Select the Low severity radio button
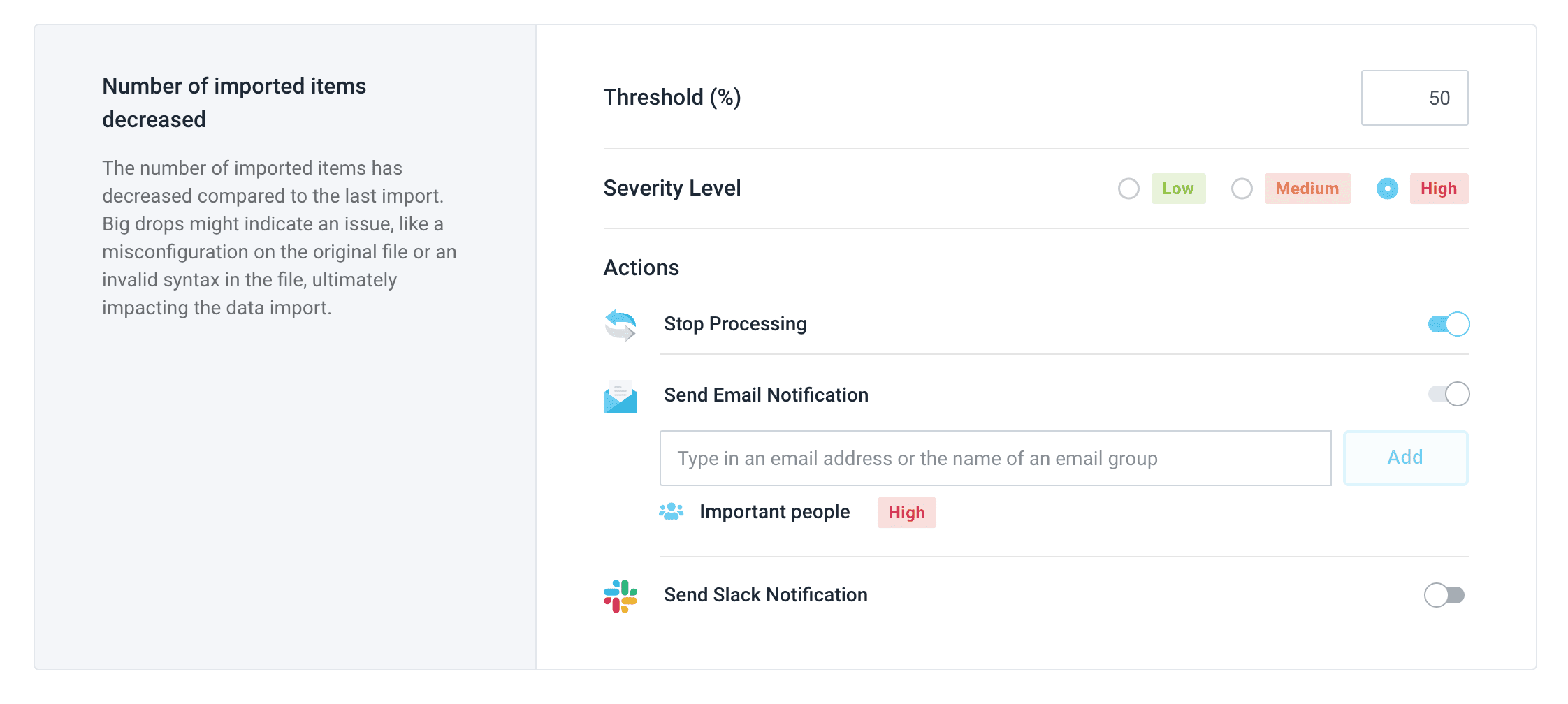 pyautogui.click(x=1128, y=189)
